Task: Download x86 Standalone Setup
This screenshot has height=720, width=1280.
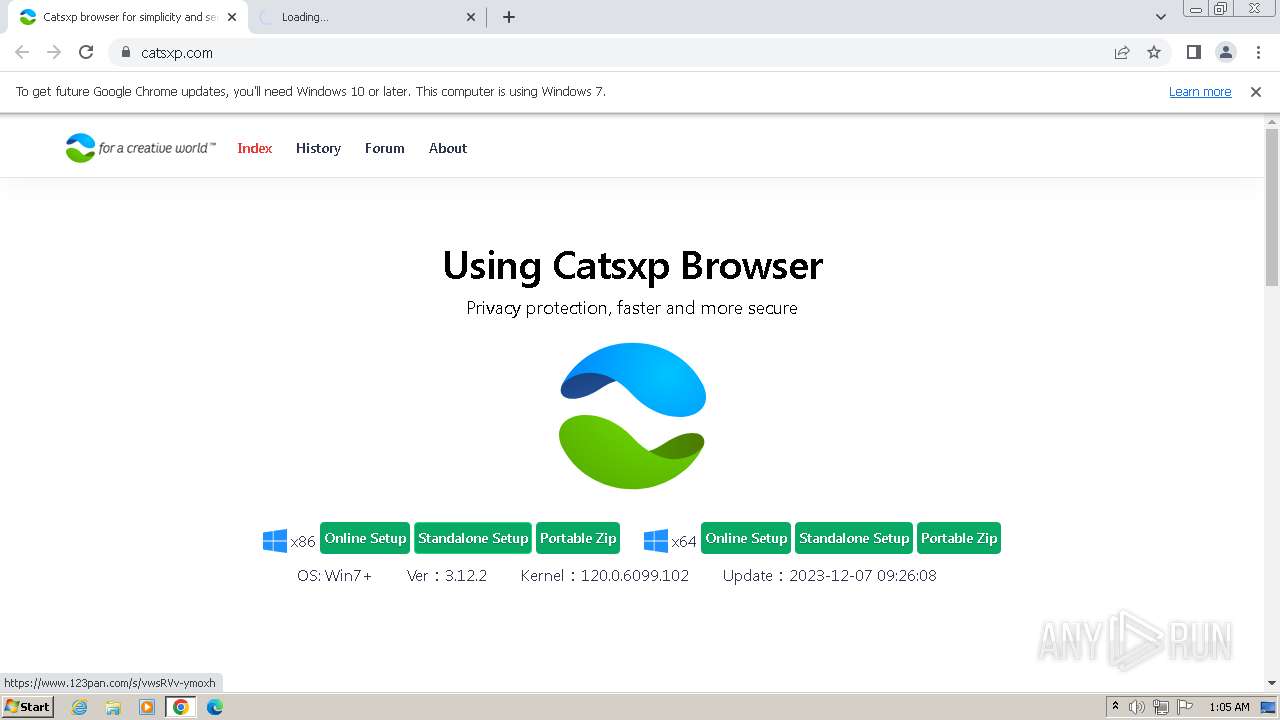Action: [x=473, y=538]
